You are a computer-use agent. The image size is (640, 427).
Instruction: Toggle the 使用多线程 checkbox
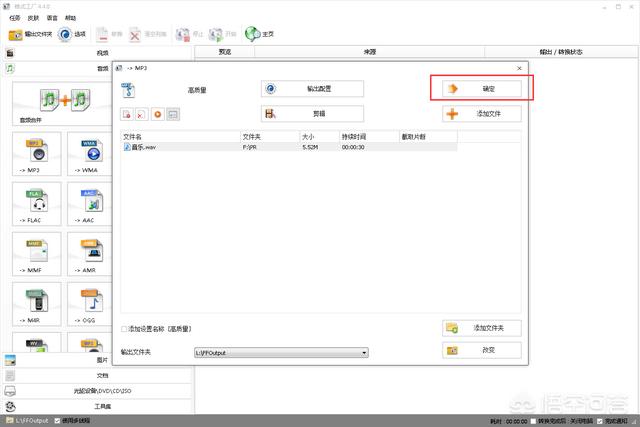click(58, 420)
